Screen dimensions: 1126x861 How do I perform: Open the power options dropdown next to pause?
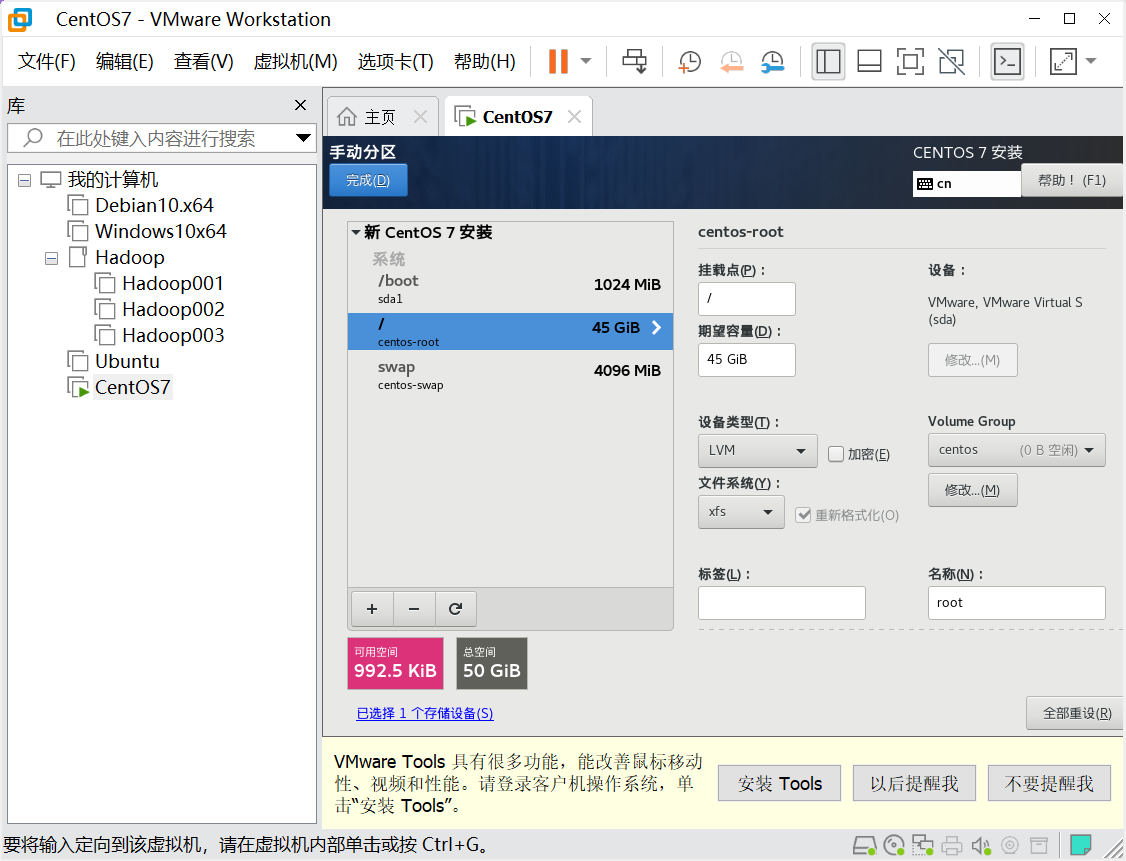coord(586,61)
